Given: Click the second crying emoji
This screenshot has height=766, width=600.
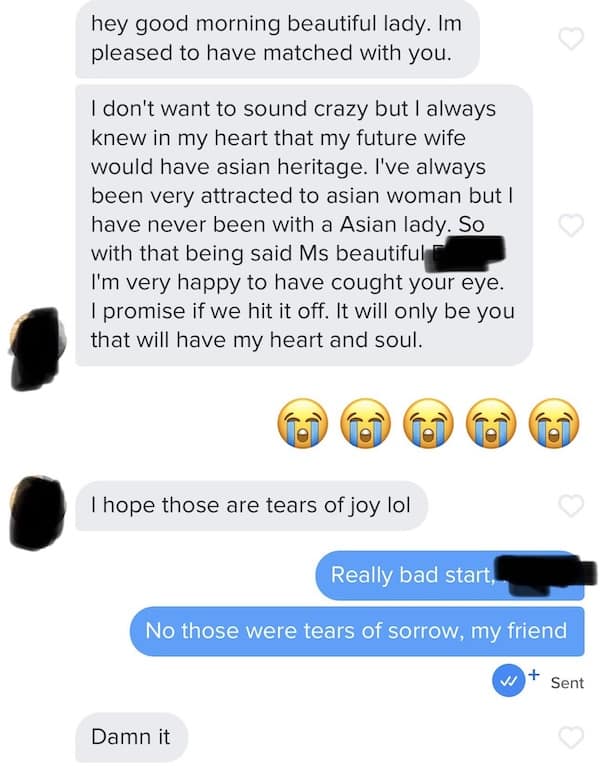Looking at the screenshot, I should (365, 423).
